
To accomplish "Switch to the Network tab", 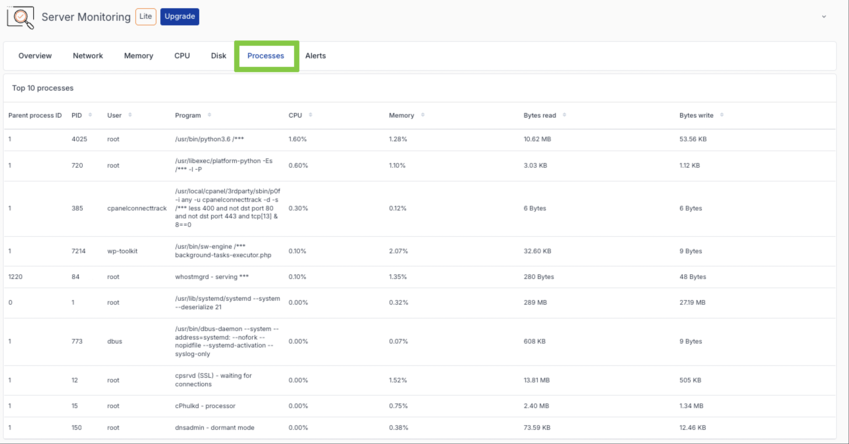I will pos(88,56).
